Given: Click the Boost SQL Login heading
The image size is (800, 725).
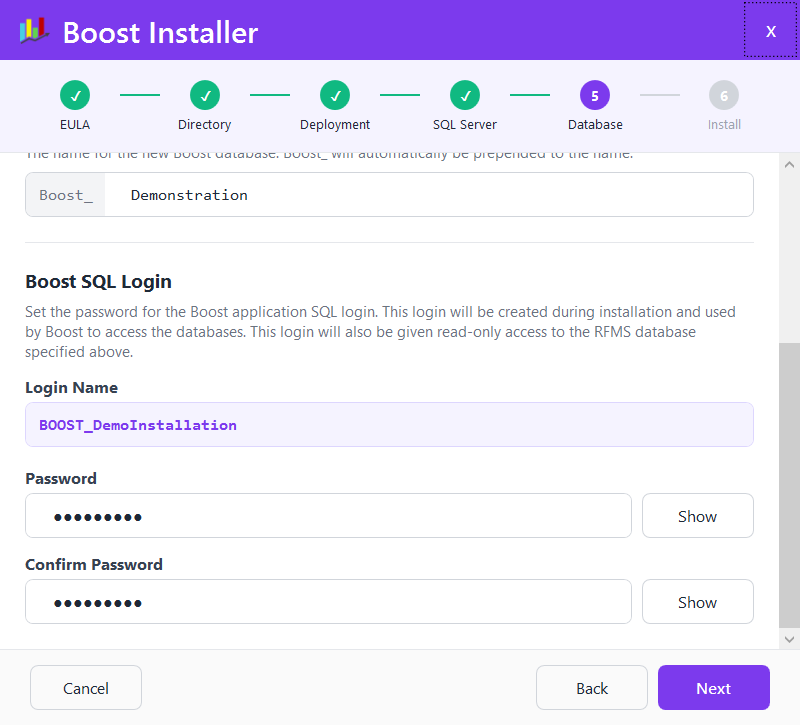Looking at the screenshot, I should pos(98,282).
